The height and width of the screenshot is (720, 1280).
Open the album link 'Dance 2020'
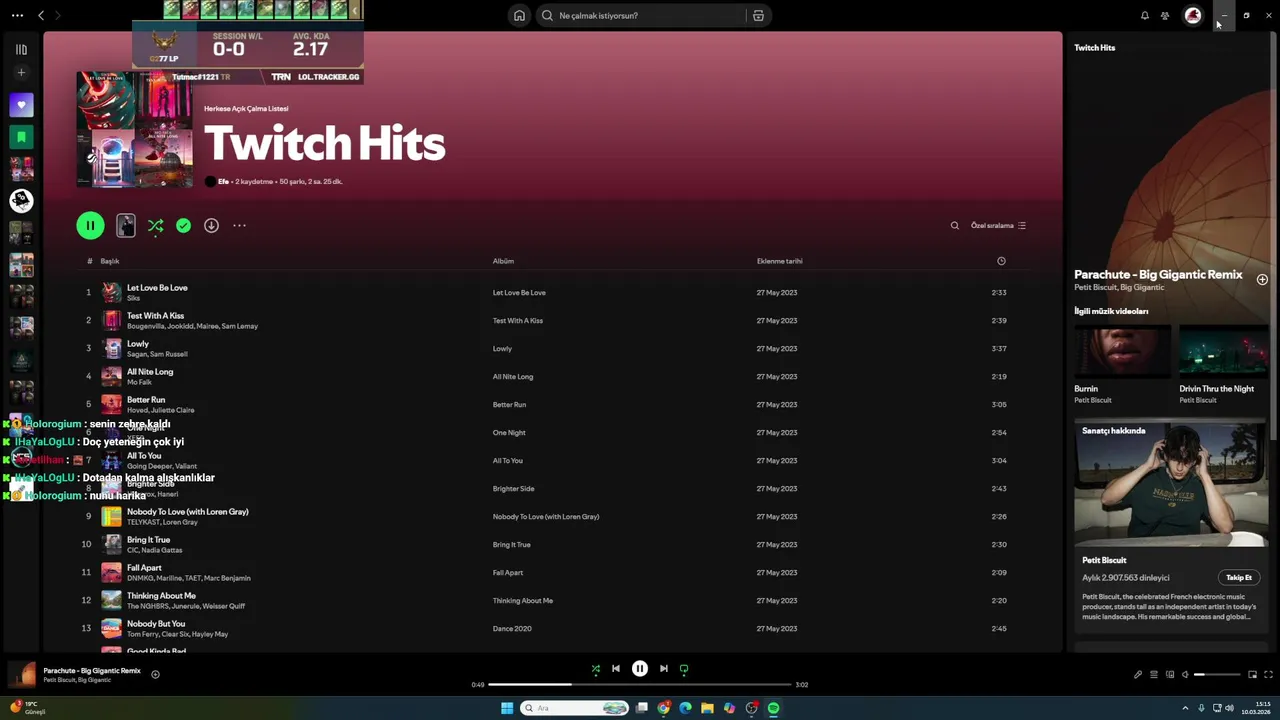tap(512, 629)
